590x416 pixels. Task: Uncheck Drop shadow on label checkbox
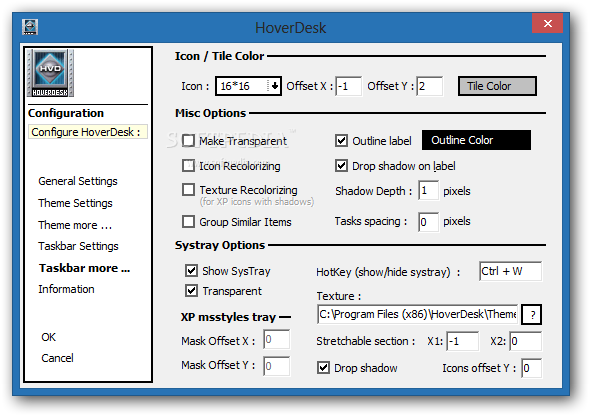(341, 165)
